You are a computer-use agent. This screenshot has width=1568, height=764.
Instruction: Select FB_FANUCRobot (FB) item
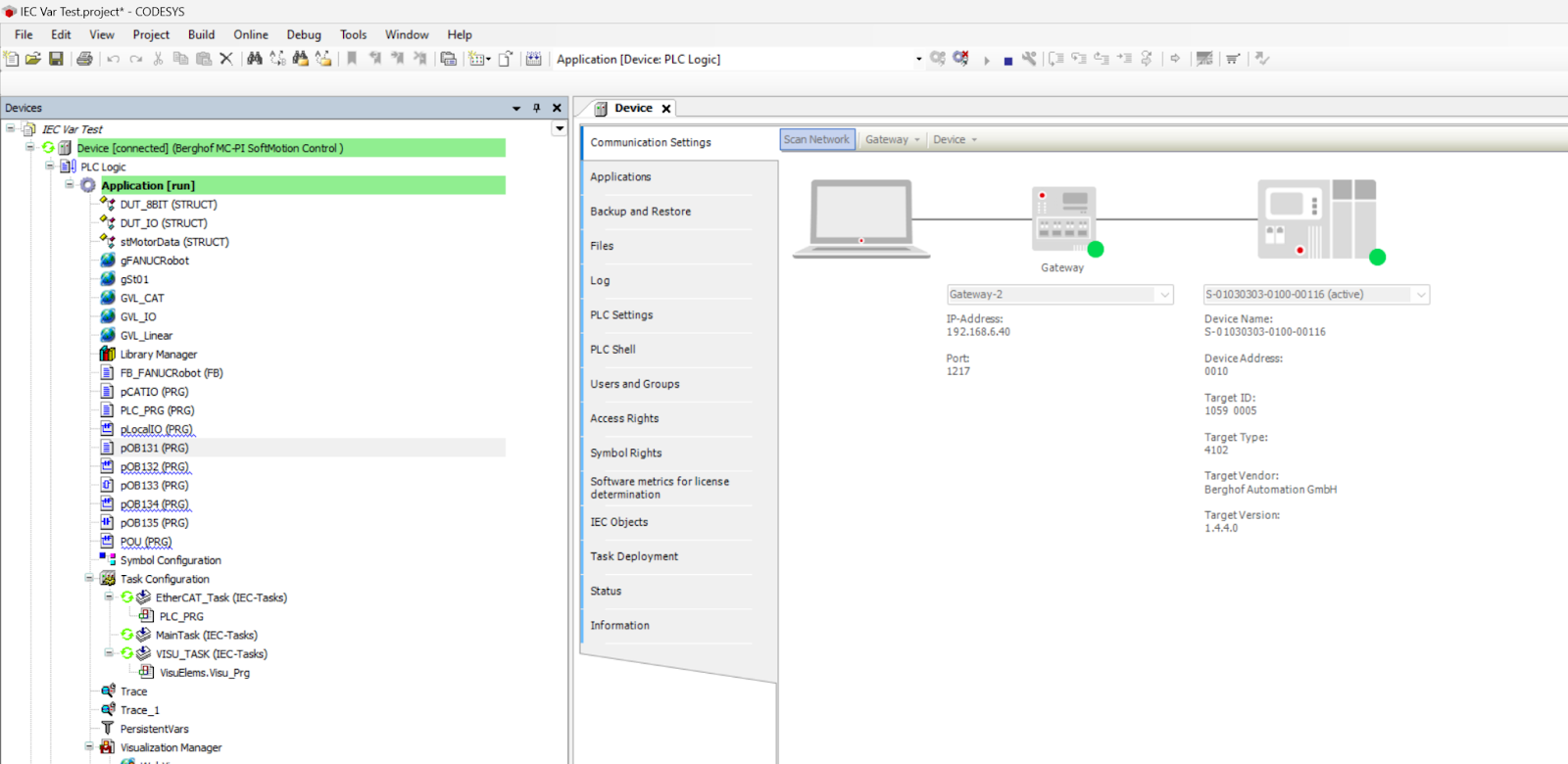tap(171, 373)
